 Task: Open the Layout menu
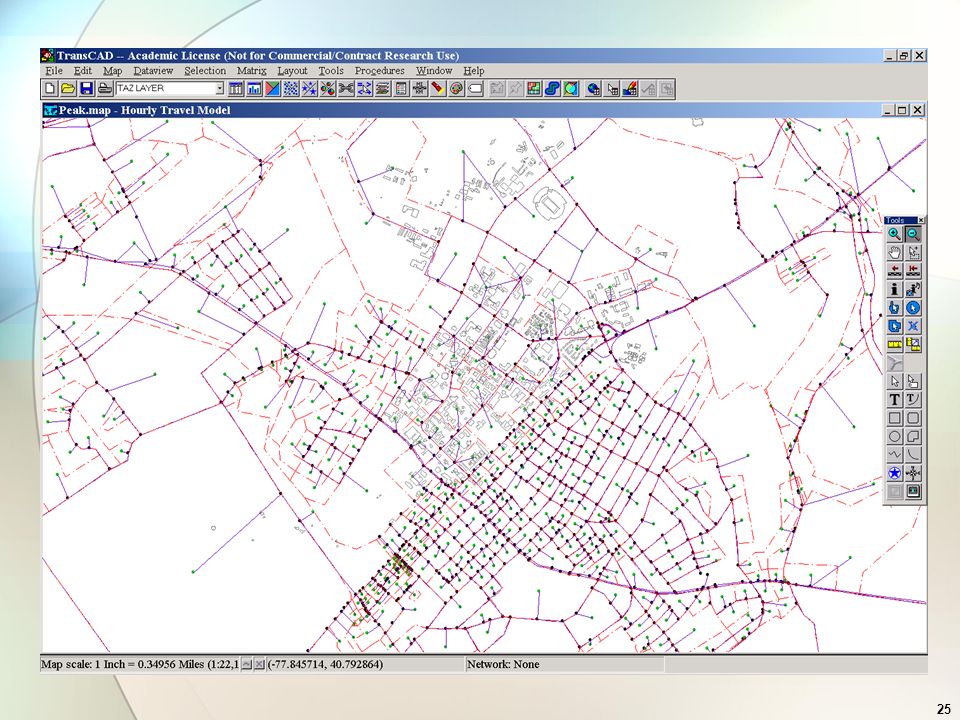(292, 71)
